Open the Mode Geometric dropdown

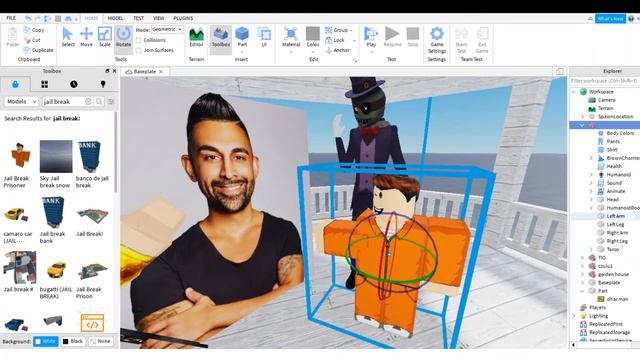167,29
